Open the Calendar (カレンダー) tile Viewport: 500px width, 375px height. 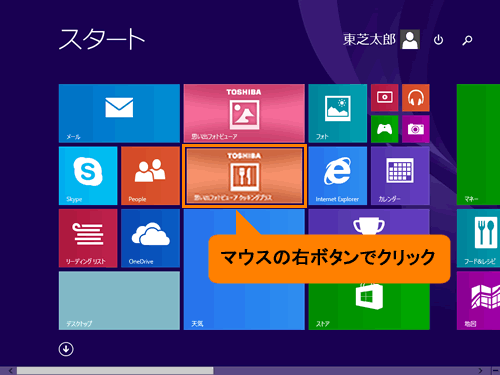[x=400, y=176]
